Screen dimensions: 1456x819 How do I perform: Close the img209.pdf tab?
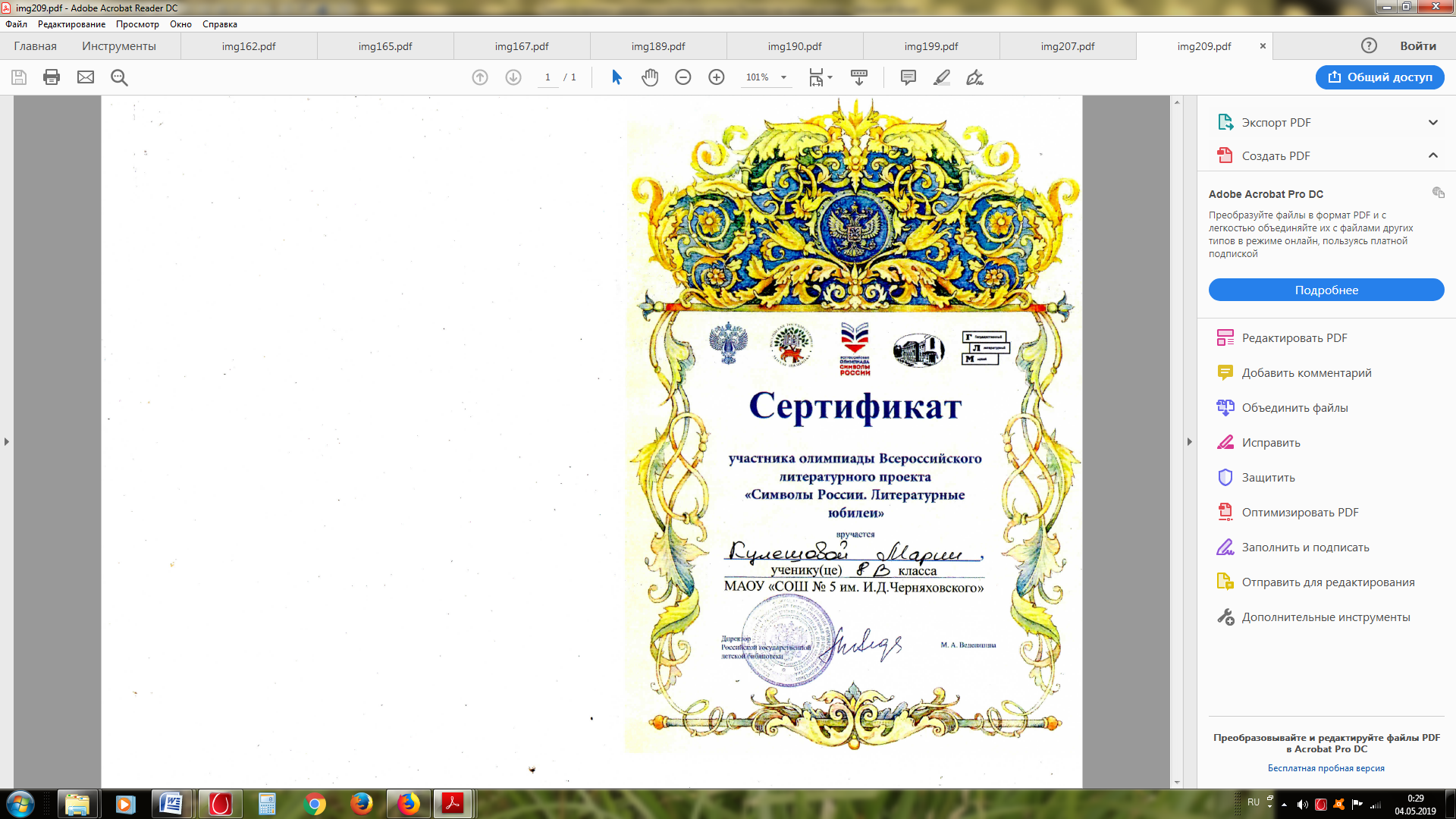1263,46
